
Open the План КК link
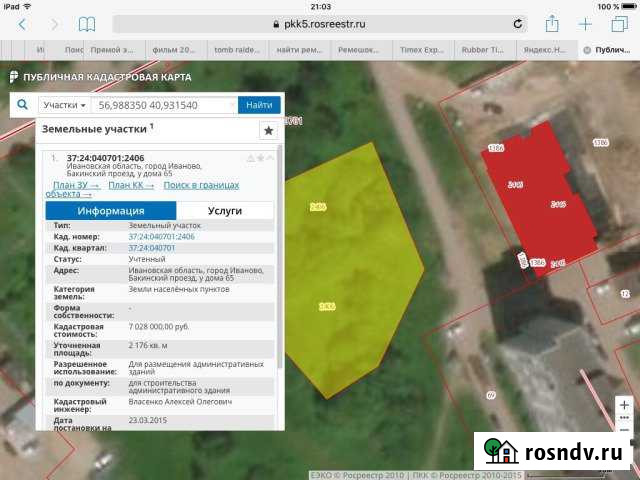coord(131,185)
